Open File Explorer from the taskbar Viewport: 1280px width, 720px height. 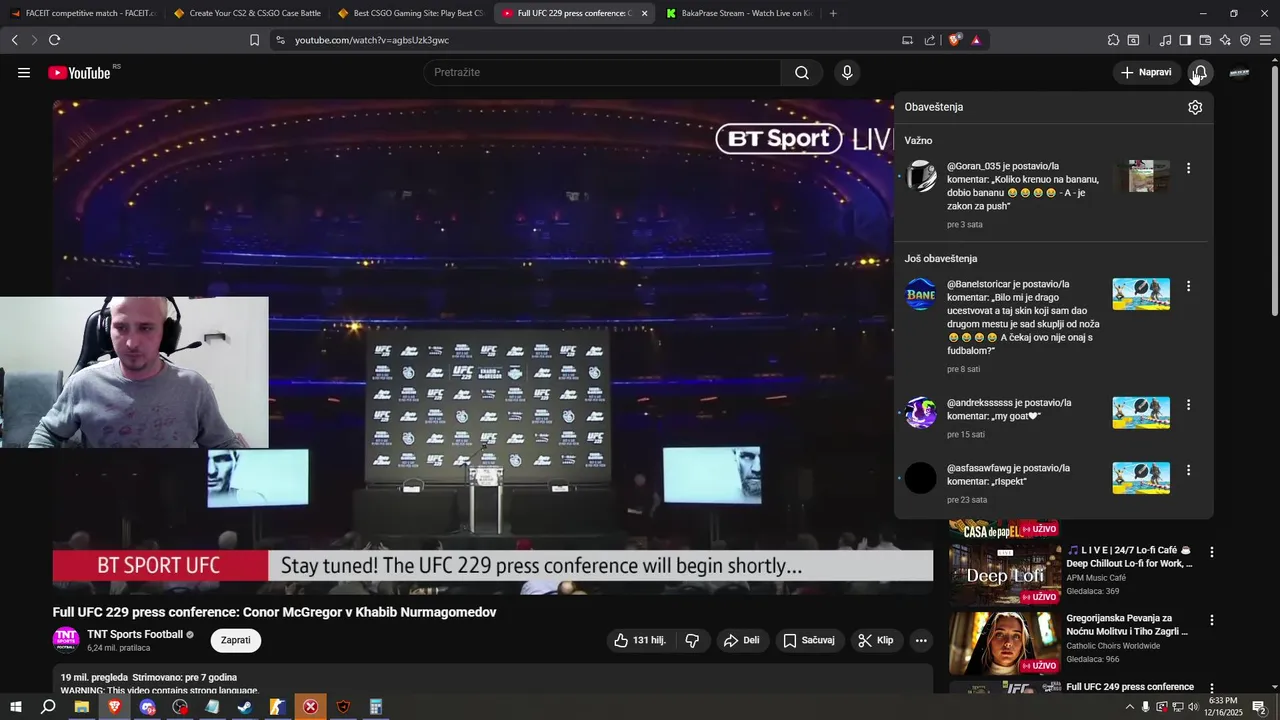82,707
